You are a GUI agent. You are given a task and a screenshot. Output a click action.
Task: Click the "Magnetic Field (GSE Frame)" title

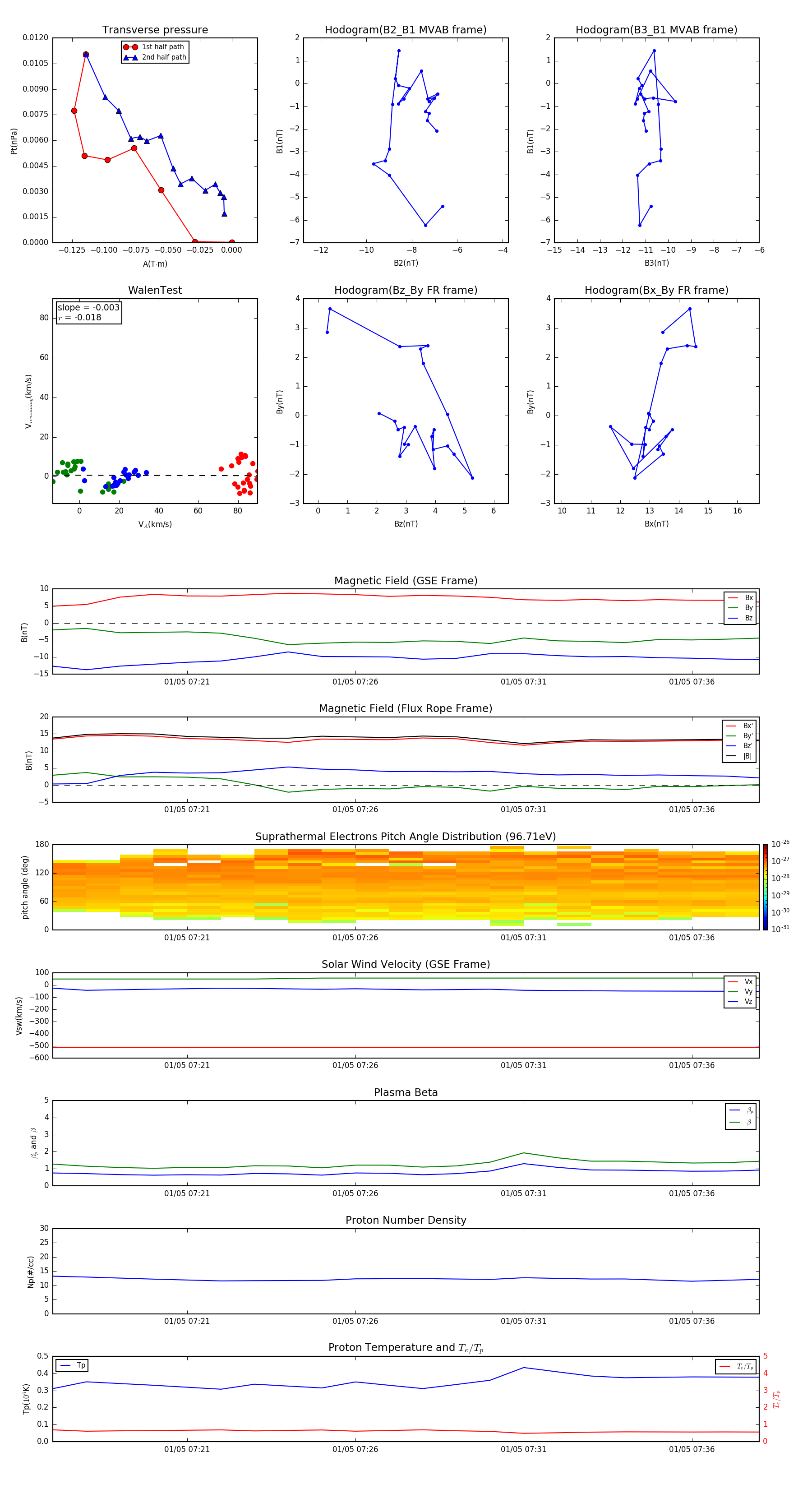(406, 581)
